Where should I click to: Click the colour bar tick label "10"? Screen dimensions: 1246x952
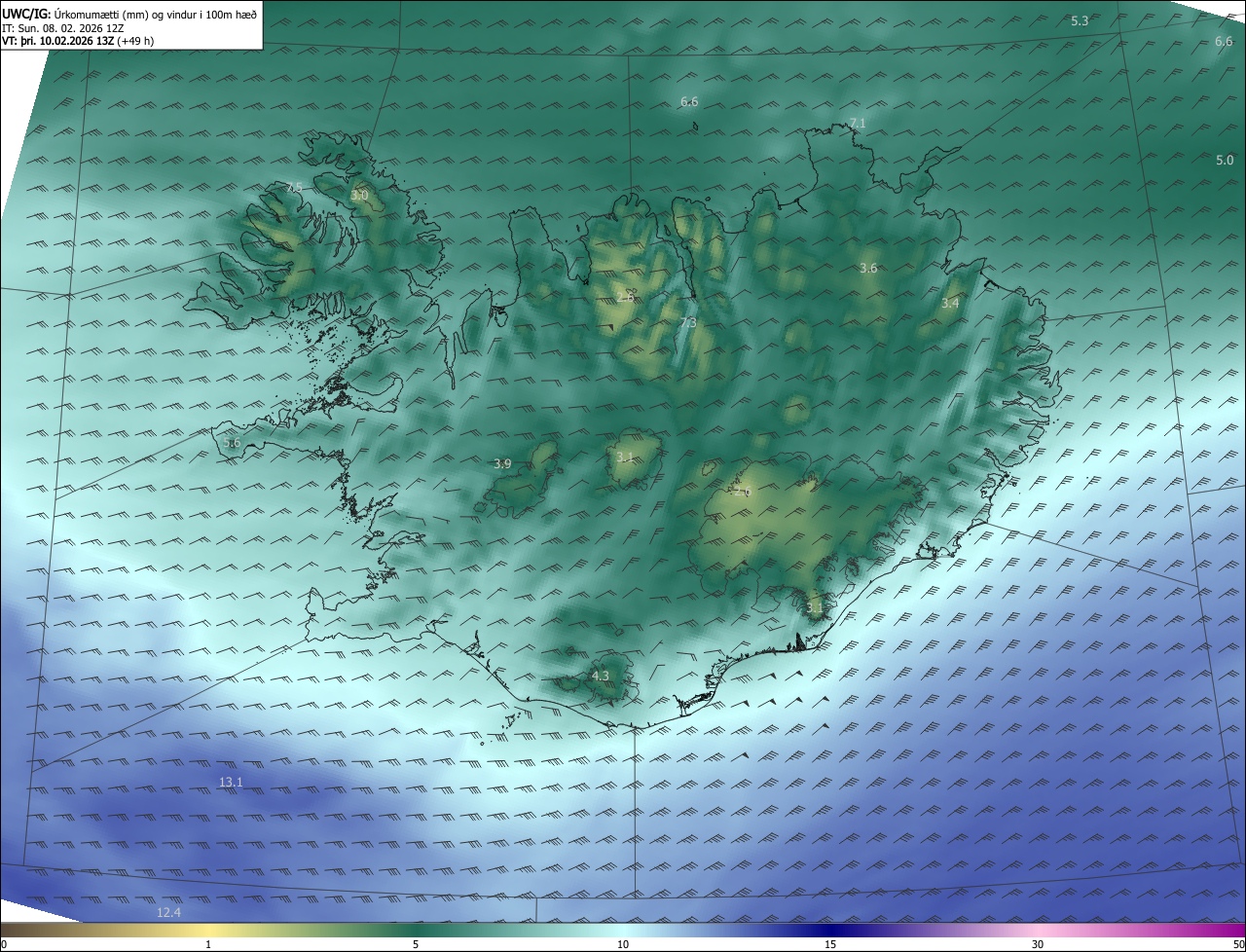pos(623,944)
